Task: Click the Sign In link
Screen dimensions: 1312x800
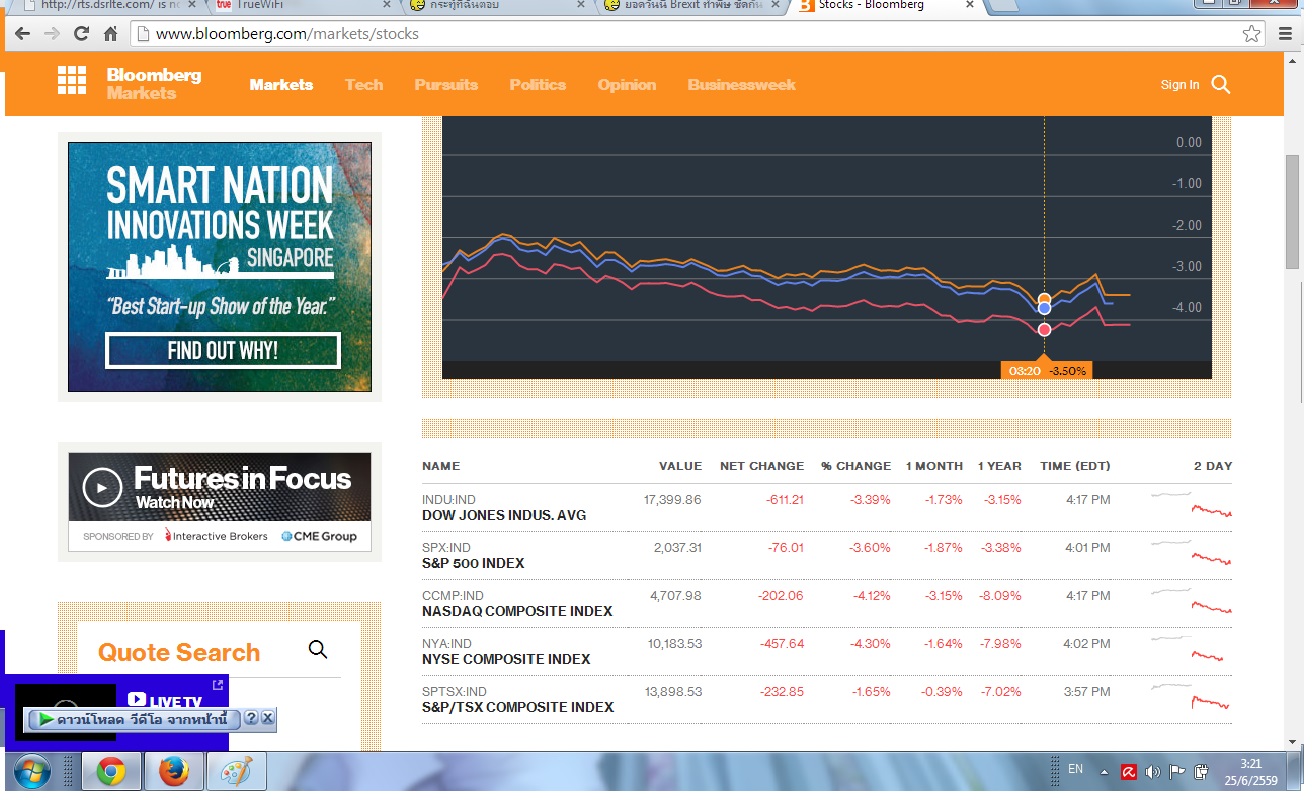Action: (x=1180, y=85)
